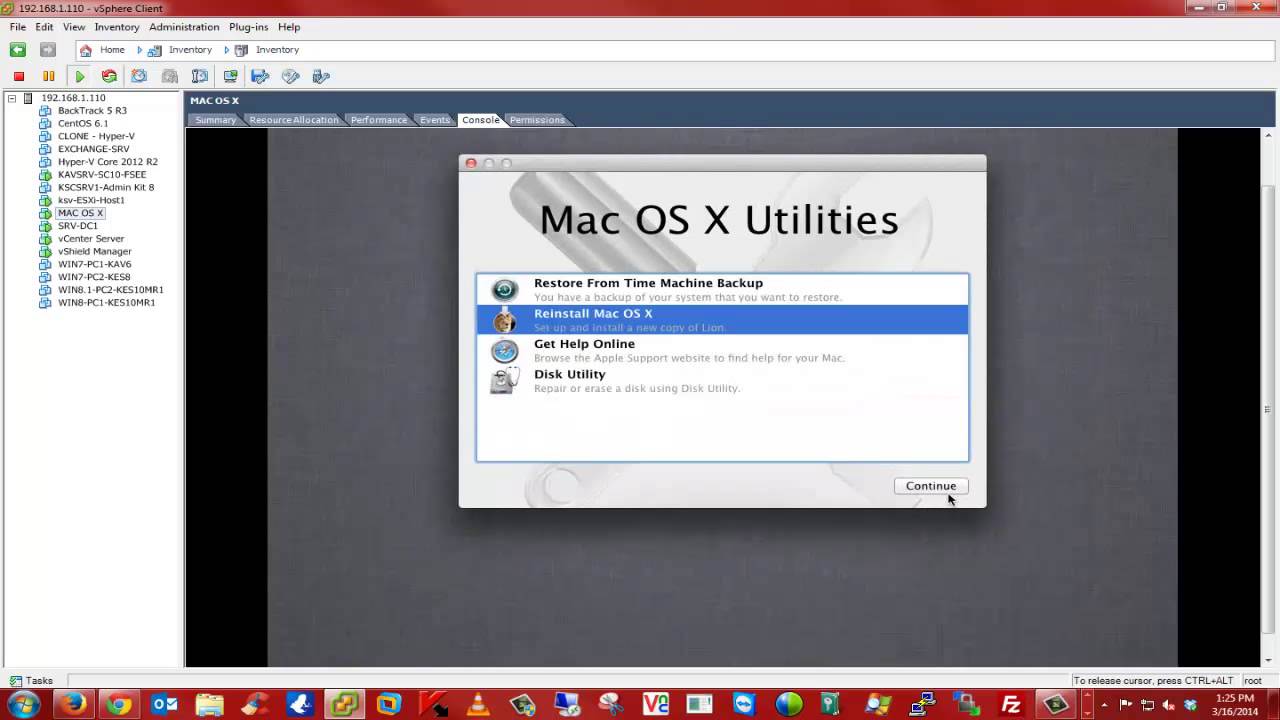Open the Tasks panel in the status bar
The image size is (1280, 720).
pos(31,681)
